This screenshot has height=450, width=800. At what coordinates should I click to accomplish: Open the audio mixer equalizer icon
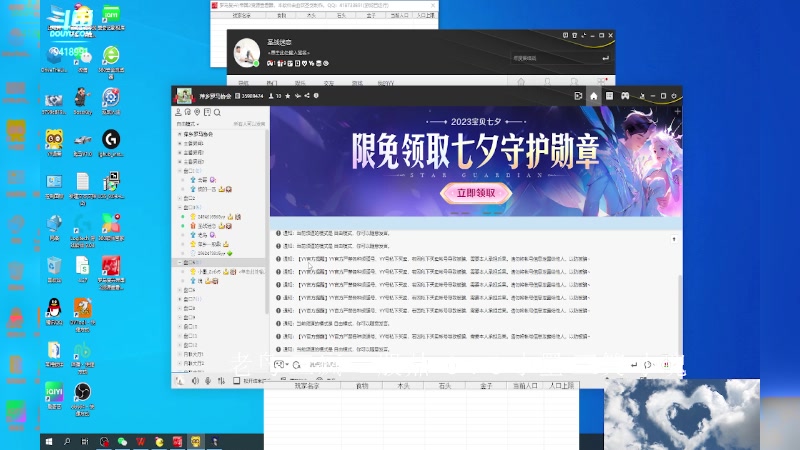coord(221,381)
